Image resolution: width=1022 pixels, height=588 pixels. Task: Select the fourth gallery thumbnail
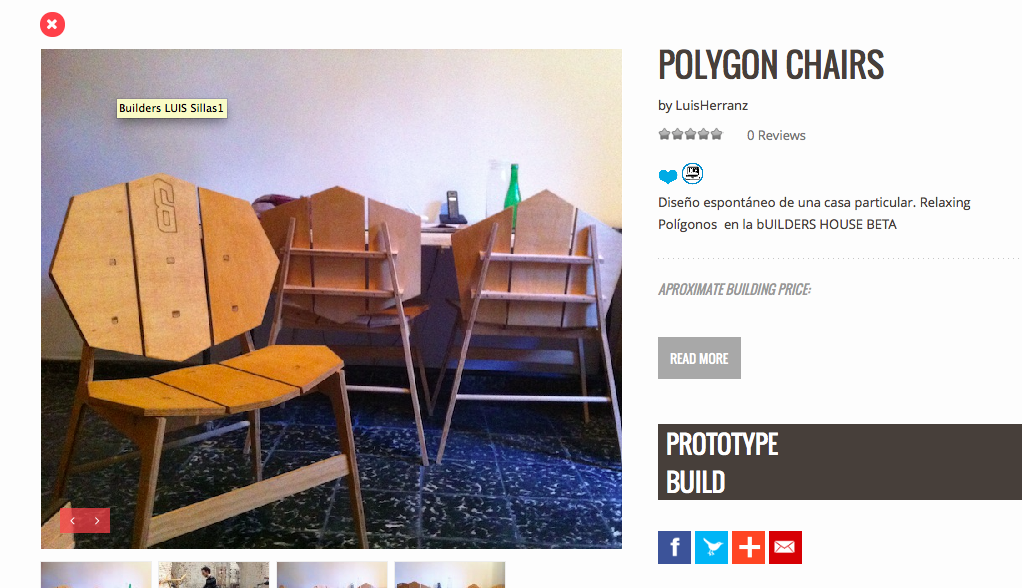pyautogui.click(x=450, y=575)
